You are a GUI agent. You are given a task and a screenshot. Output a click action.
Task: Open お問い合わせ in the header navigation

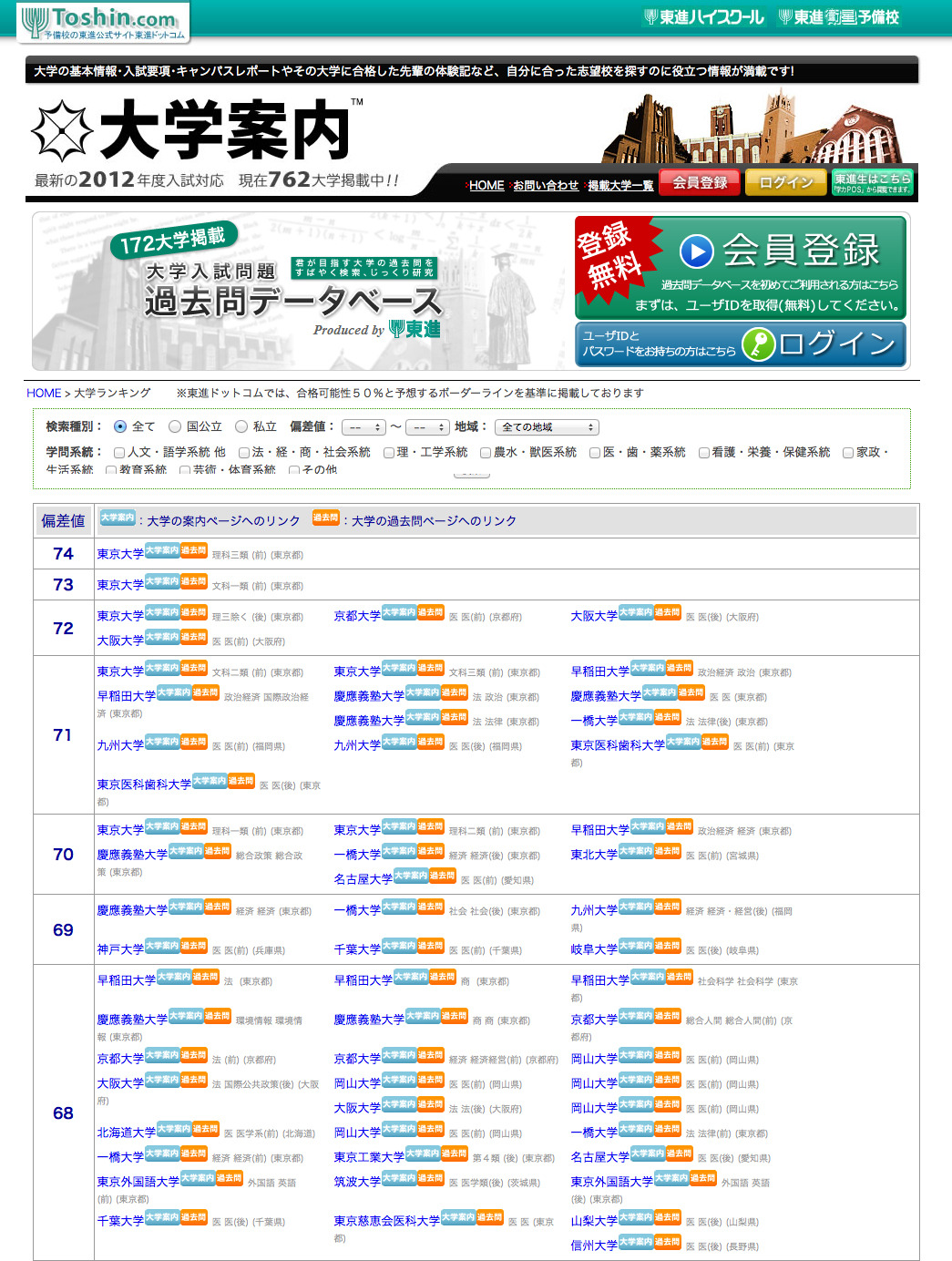(x=546, y=186)
